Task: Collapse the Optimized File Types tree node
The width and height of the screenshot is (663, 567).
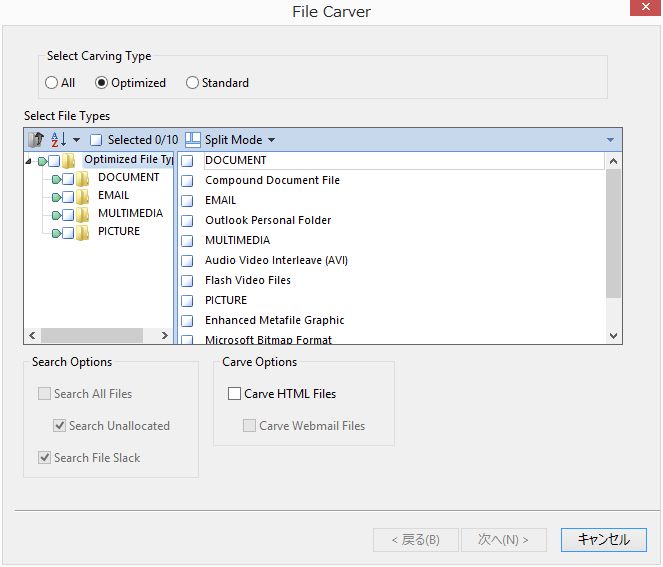Action: coord(28,161)
